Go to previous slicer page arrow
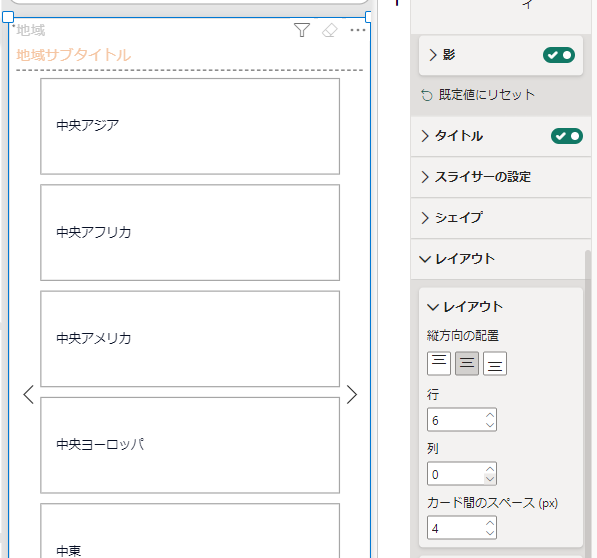The width and height of the screenshot is (597, 558). tap(29, 394)
